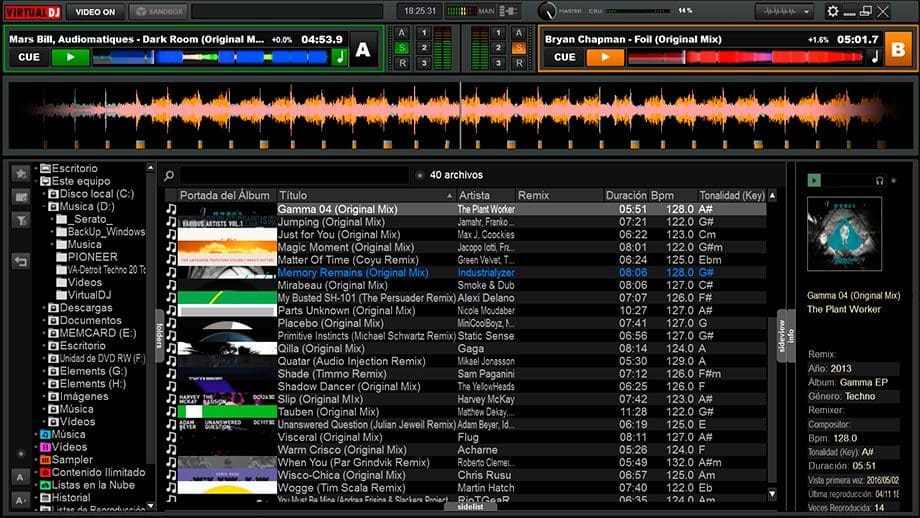Open the settings gear
Viewport: 920px width, 518px height.
tap(832, 11)
